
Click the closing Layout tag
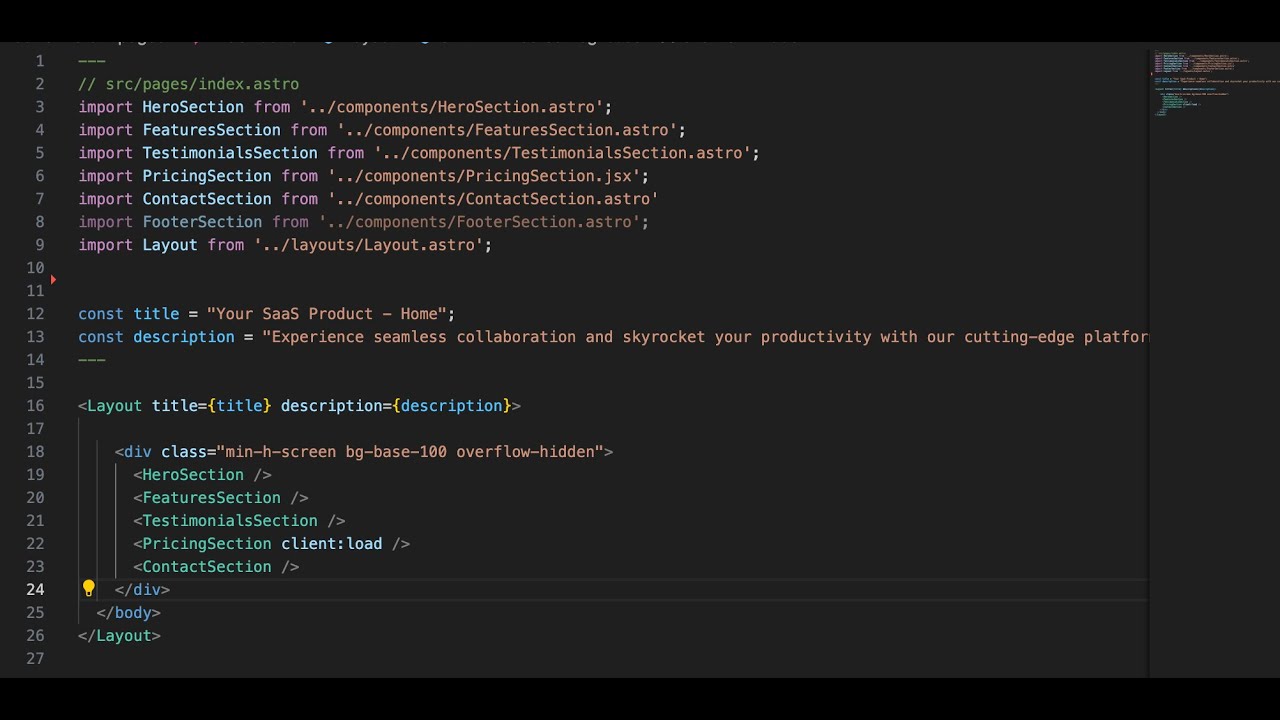pos(120,636)
